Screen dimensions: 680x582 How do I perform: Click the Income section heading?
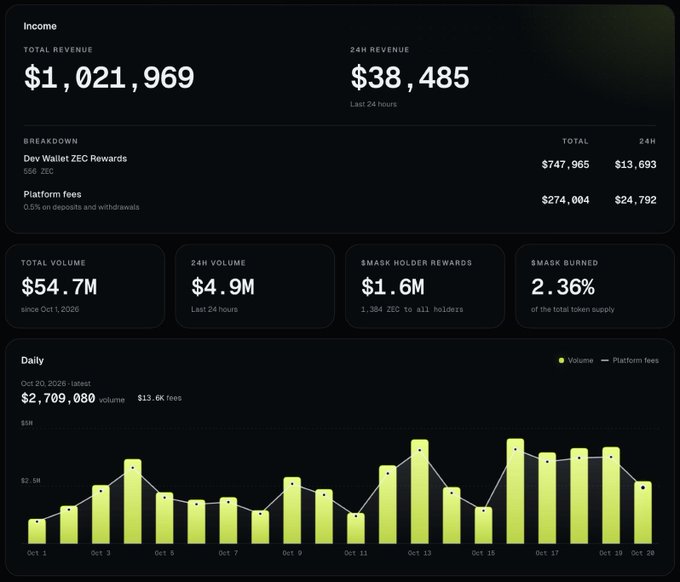pyautogui.click(x=40, y=26)
